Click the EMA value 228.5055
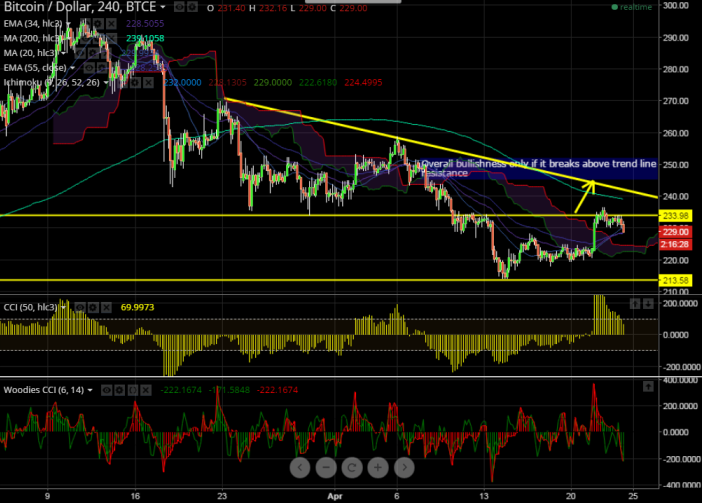702x503 pixels. 145,24
